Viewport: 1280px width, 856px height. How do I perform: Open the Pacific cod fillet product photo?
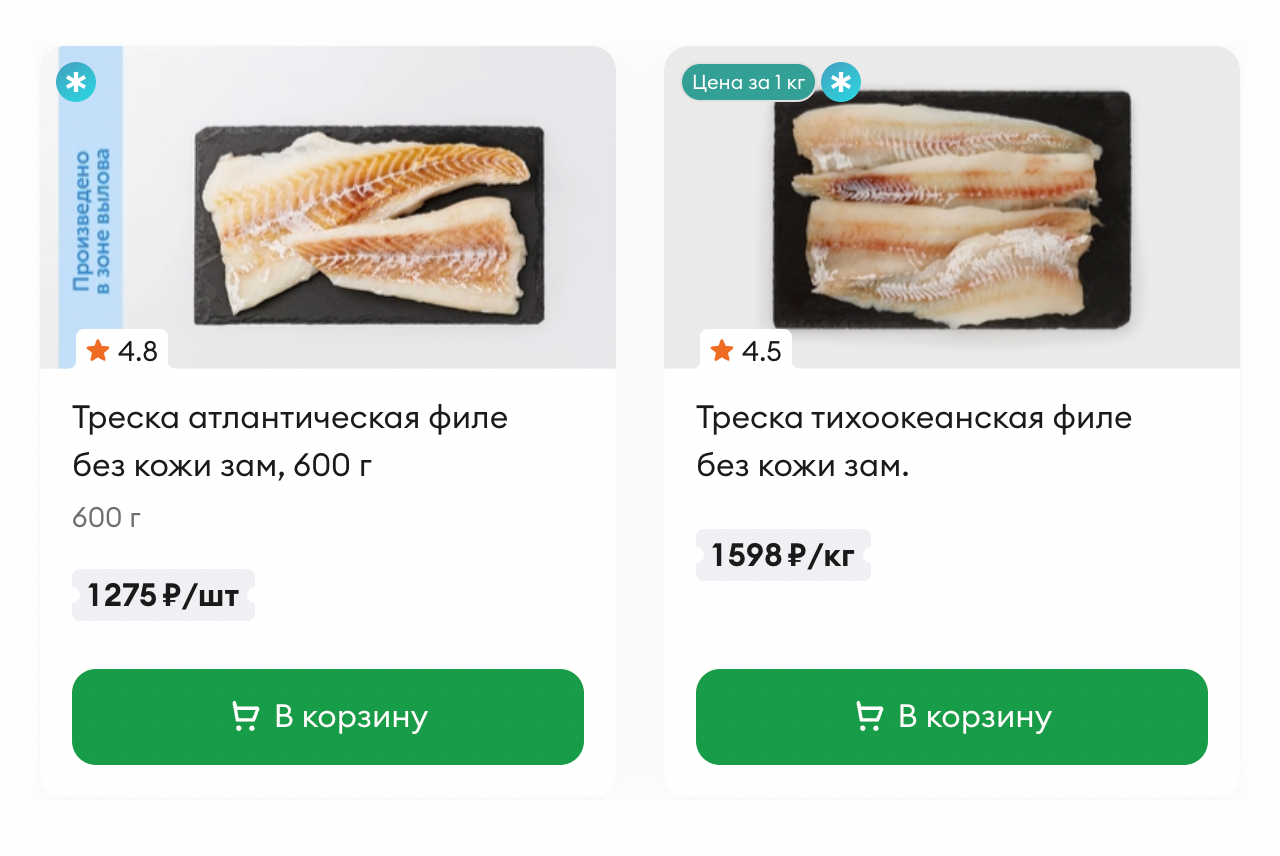[952, 210]
